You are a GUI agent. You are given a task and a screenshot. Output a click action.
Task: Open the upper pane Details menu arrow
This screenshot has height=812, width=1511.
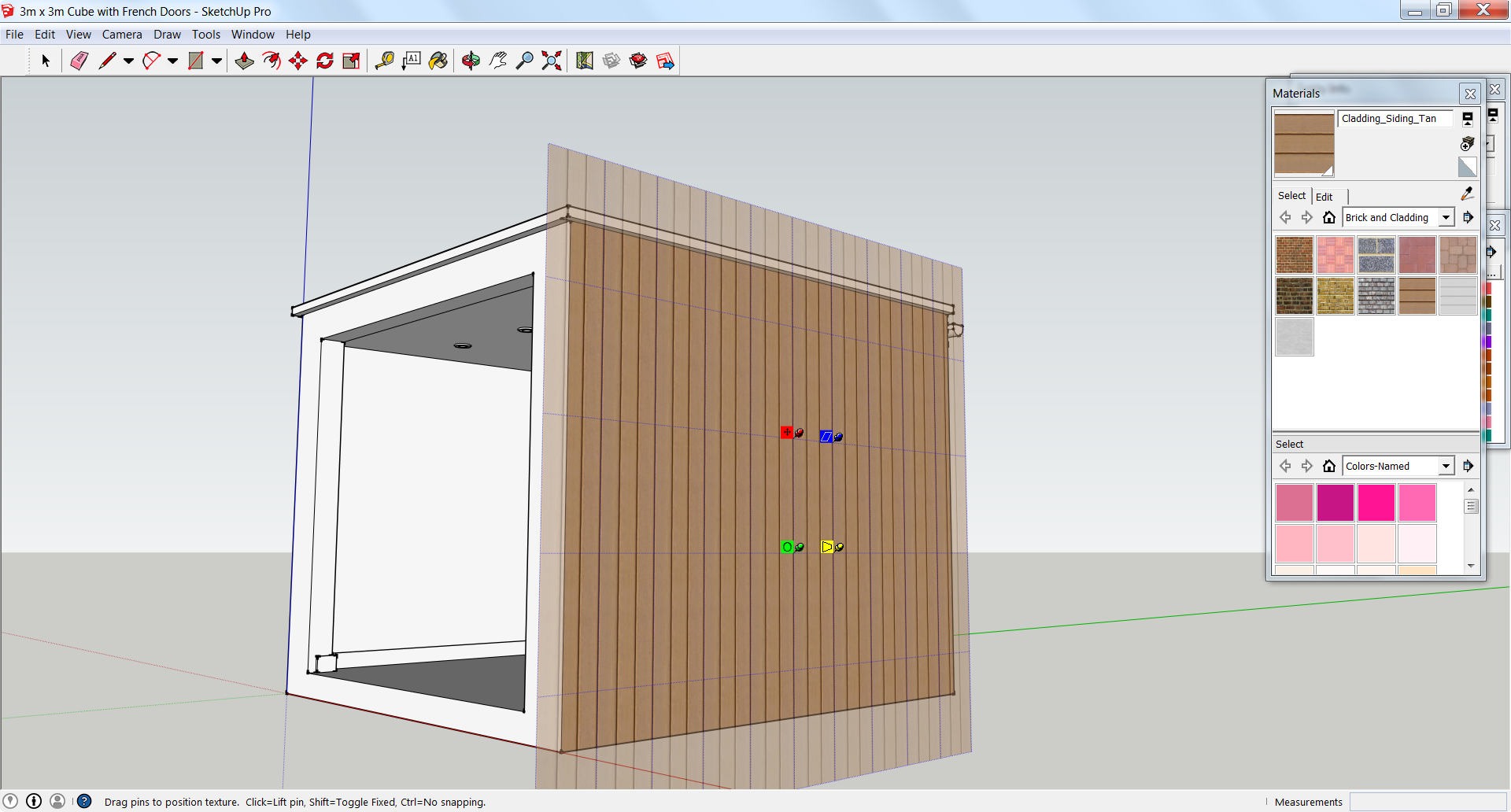[1468, 217]
